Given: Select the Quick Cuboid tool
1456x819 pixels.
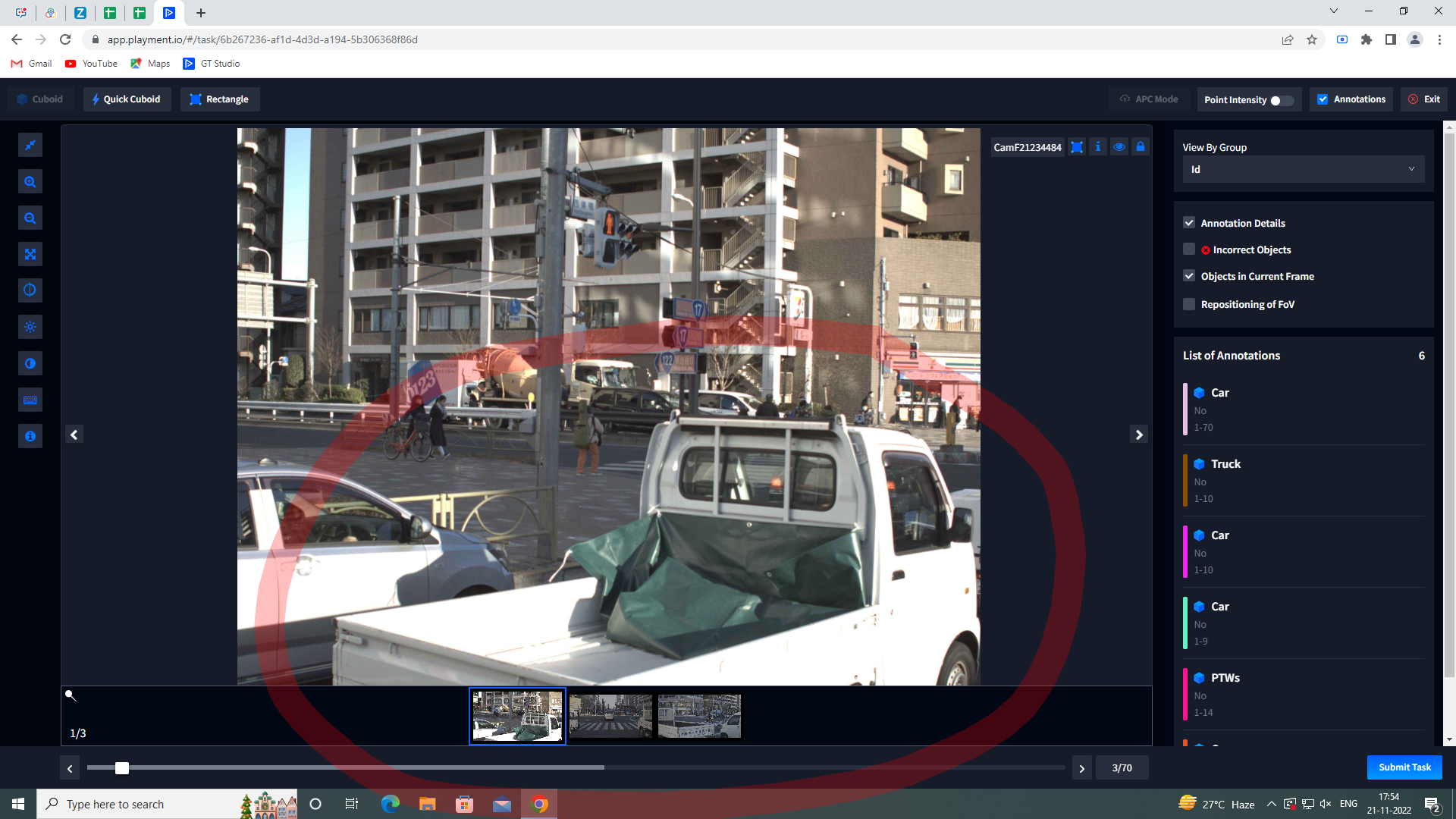Looking at the screenshot, I should [x=127, y=99].
